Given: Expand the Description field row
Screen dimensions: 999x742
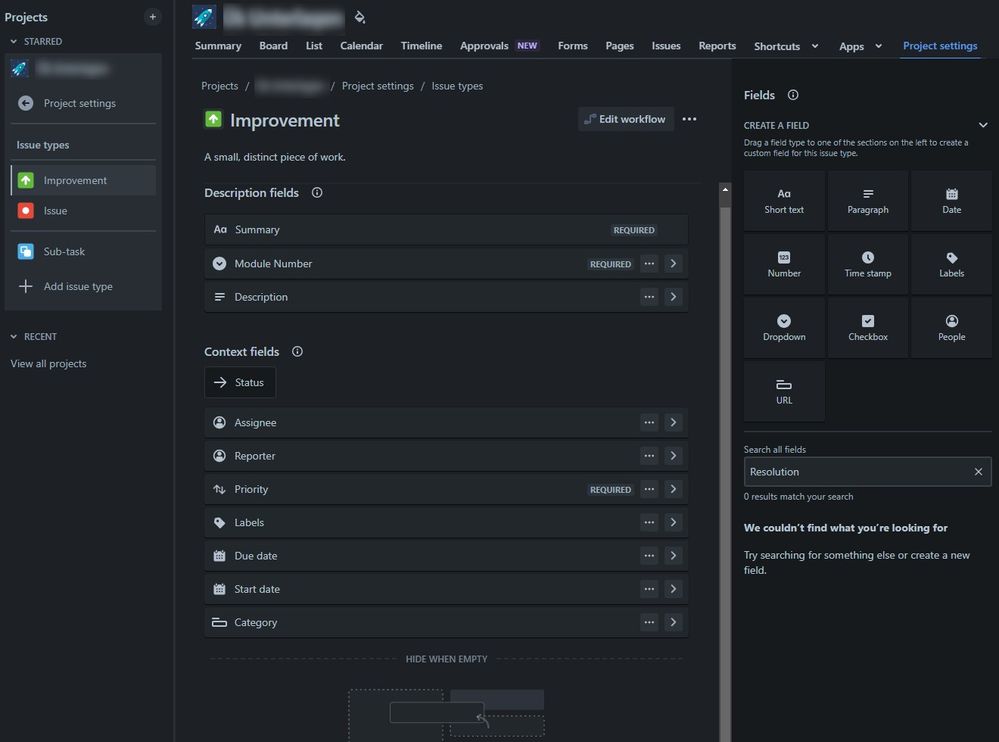Looking at the screenshot, I should (x=673, y=297).
